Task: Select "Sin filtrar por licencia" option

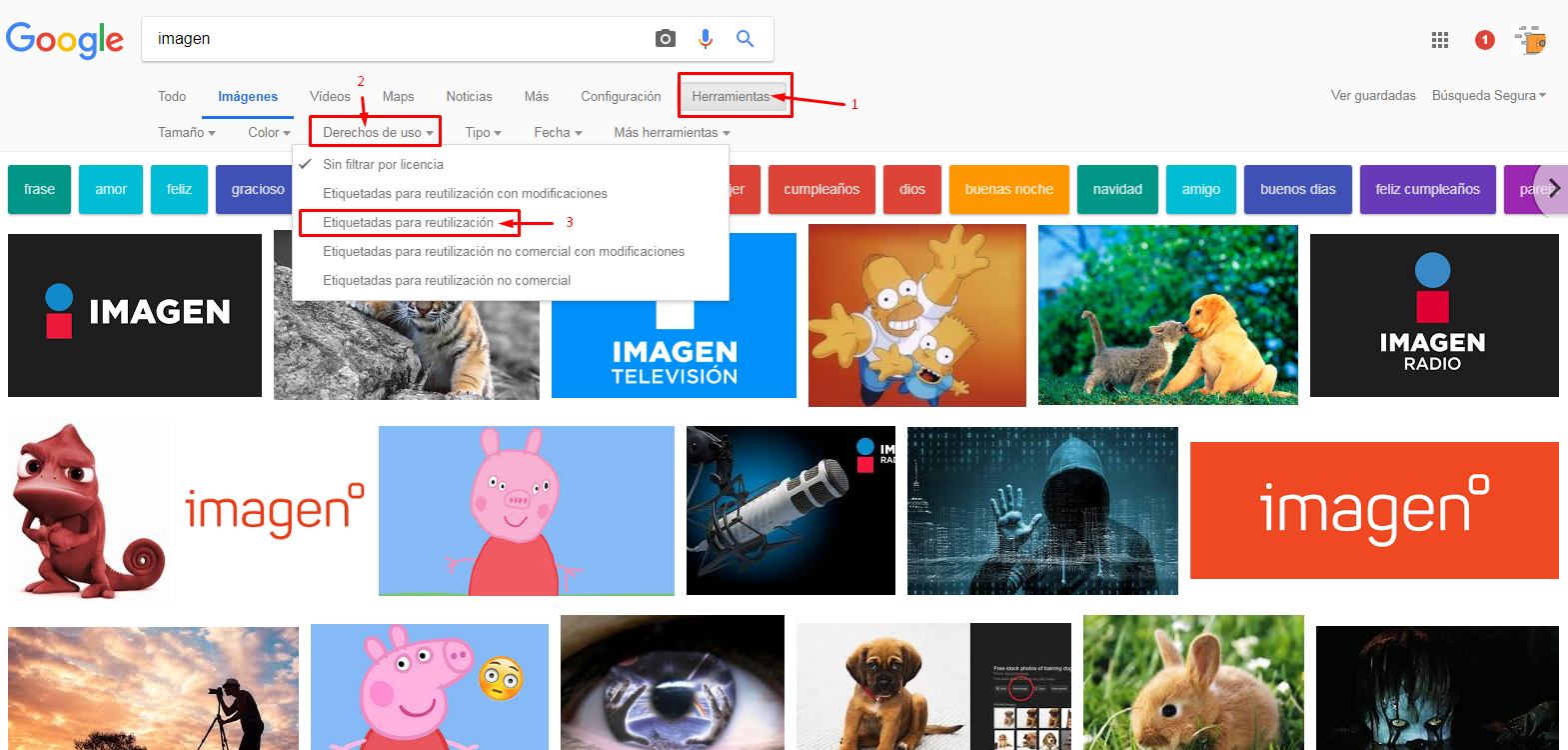Action: coord(511,164)
